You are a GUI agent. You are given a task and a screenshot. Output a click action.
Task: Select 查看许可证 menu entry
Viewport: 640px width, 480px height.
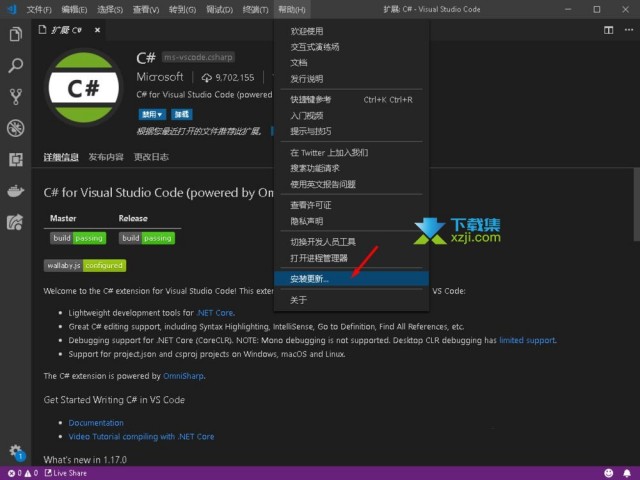[351, 205]
